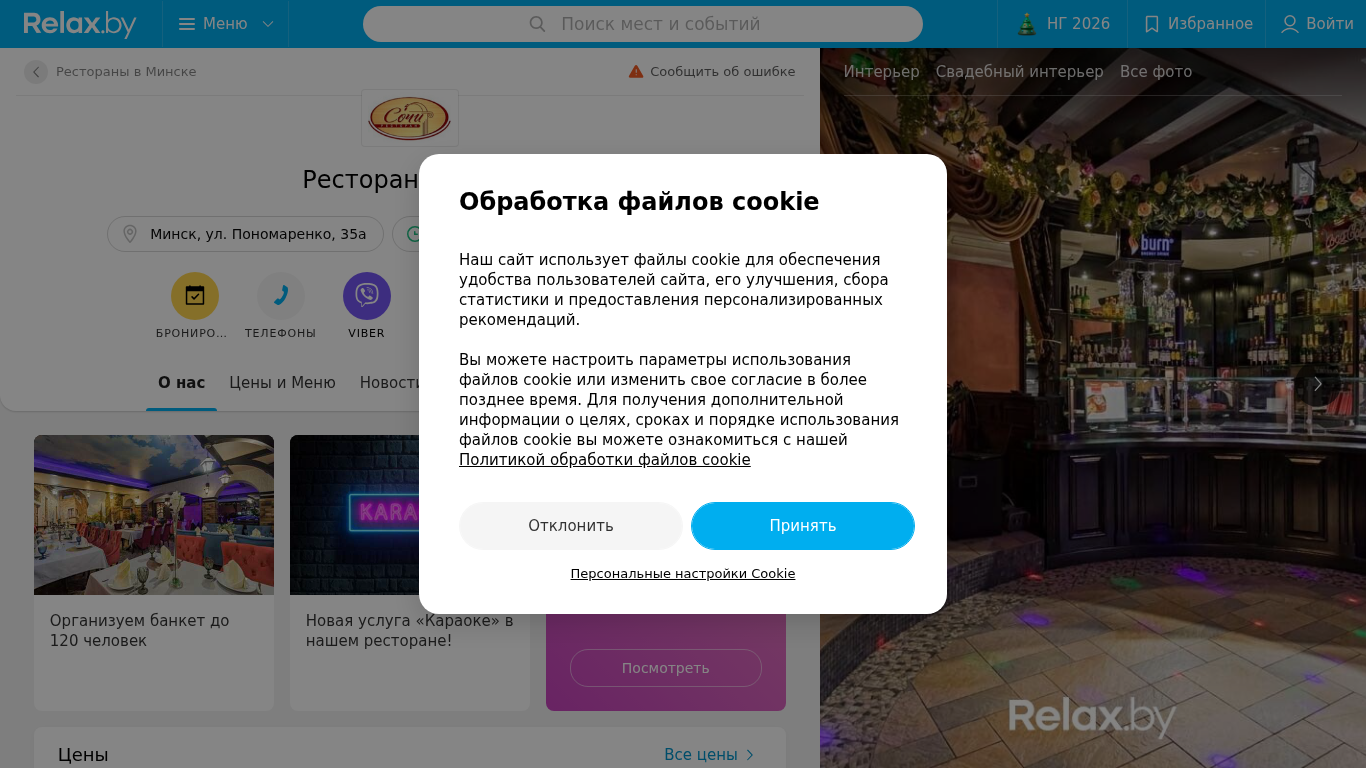1366x768 pixels.
Task: Open Все цены chevron link
Action: coord(709,755)
